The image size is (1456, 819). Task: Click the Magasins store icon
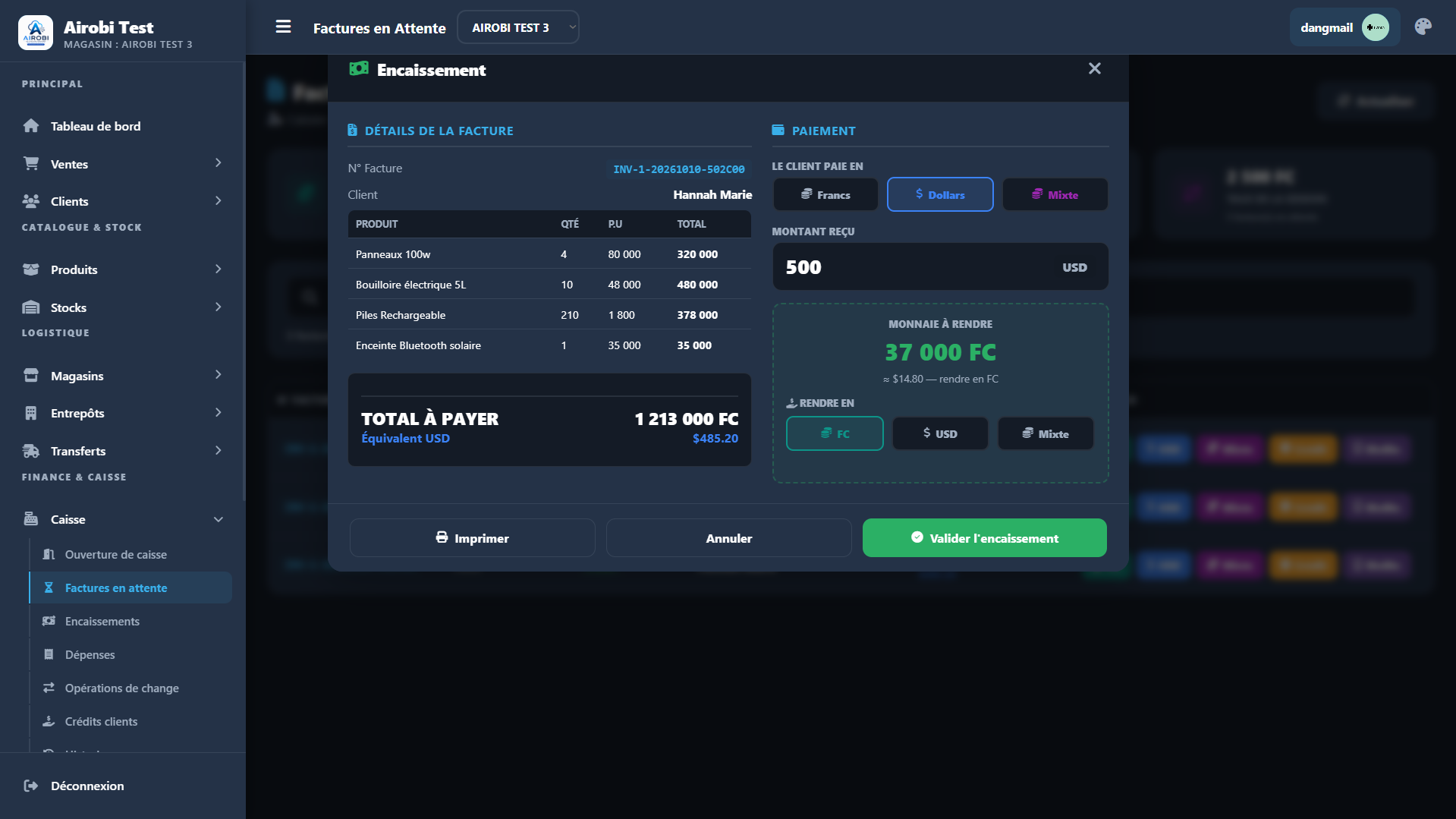click(31, 376)
